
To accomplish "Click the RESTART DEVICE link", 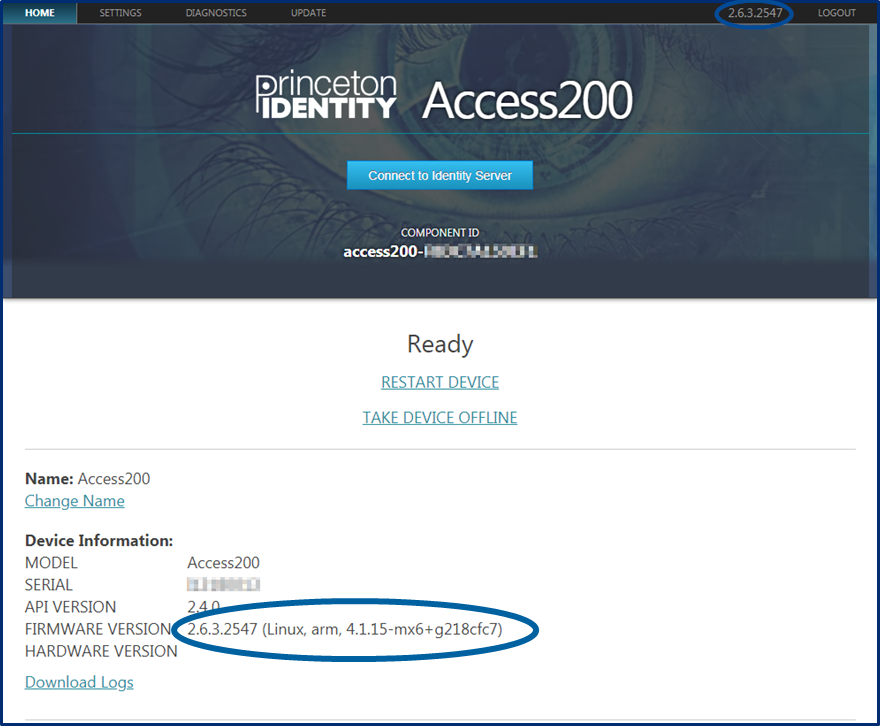I will pyautogui.click(x=440, y=382).
